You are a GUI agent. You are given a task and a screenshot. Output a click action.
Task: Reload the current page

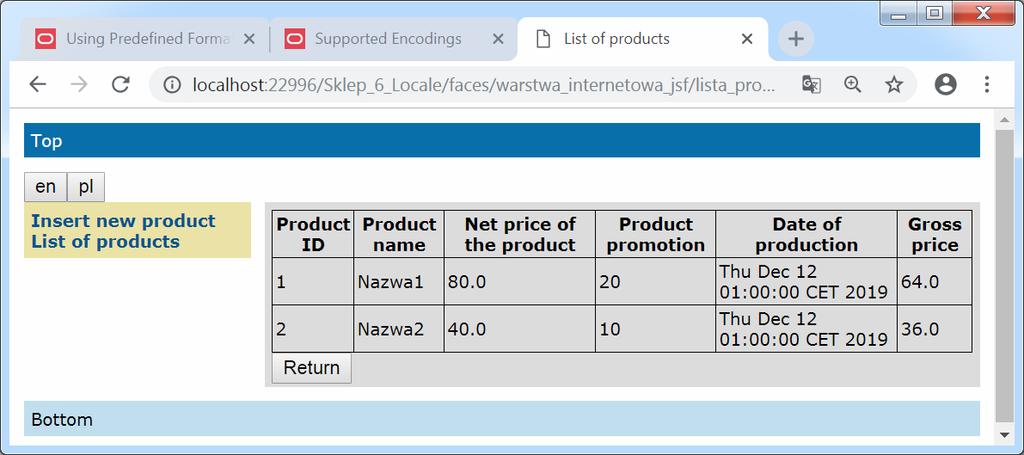120,85
